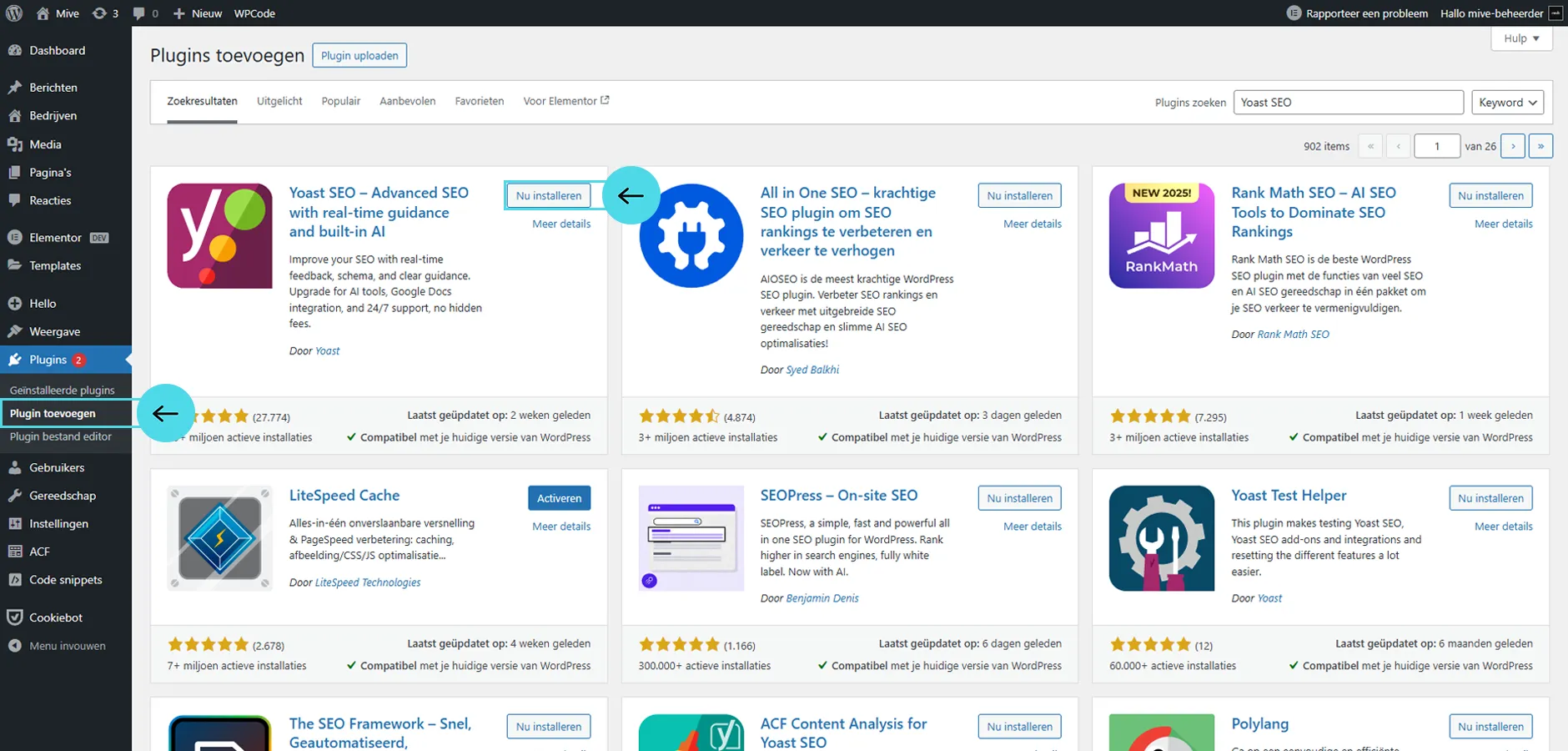Go to the next results page arrow
Viewport: 1568px width, 751px height.
[1512, 146]
